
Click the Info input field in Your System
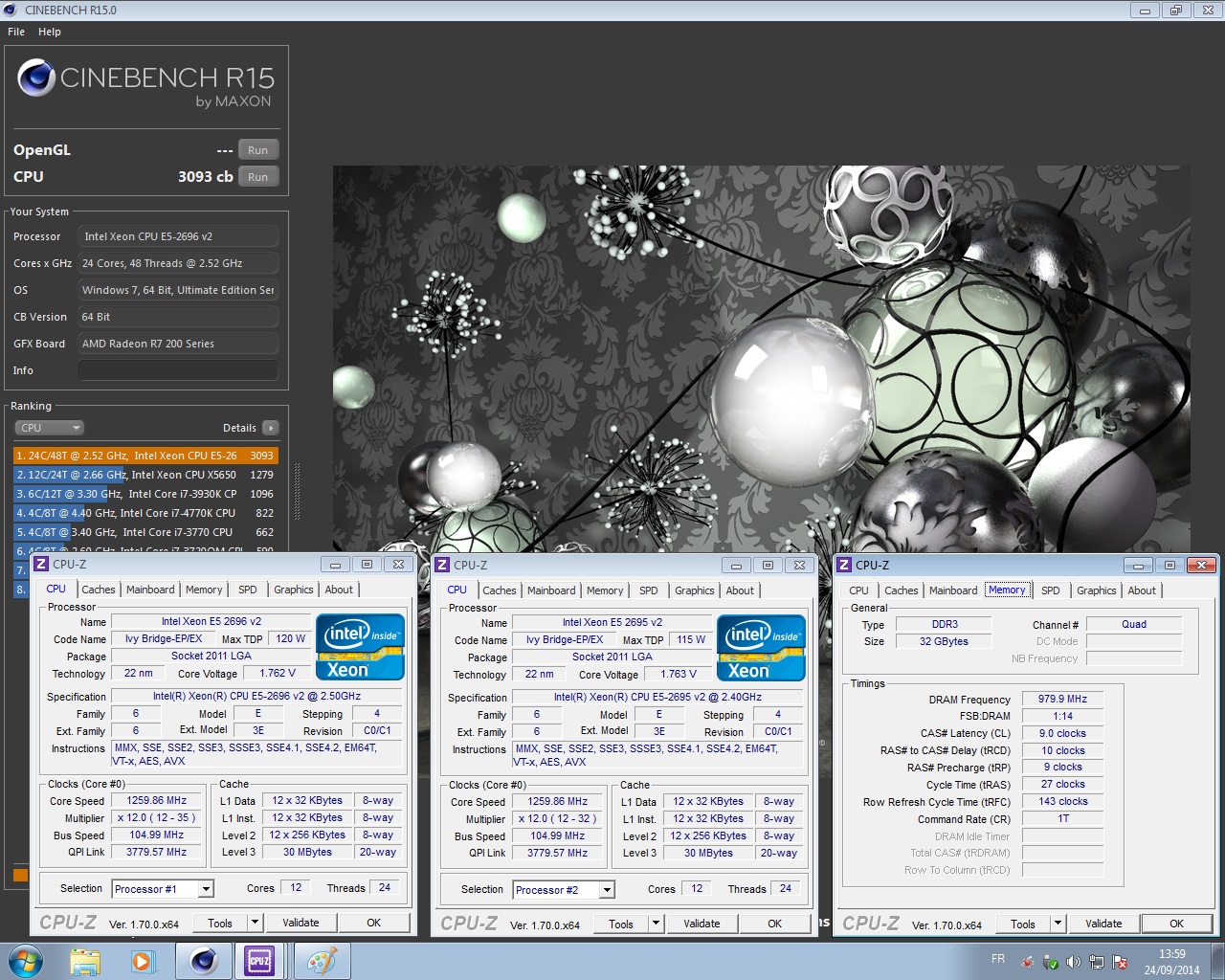(x=178, y=370)
